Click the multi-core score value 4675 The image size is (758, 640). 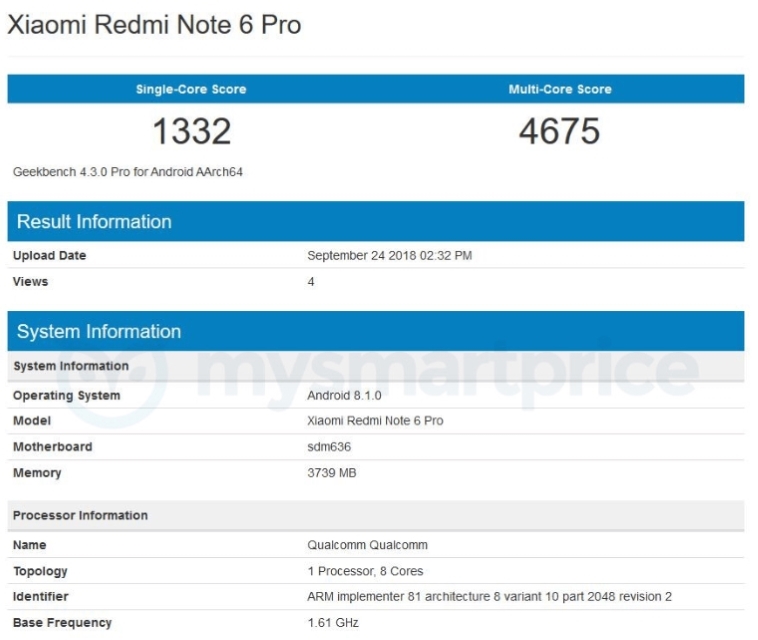(559, 131)
